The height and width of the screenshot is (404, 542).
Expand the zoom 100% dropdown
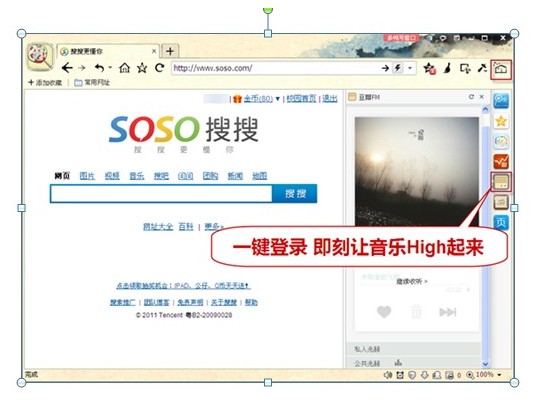[499, 375]
